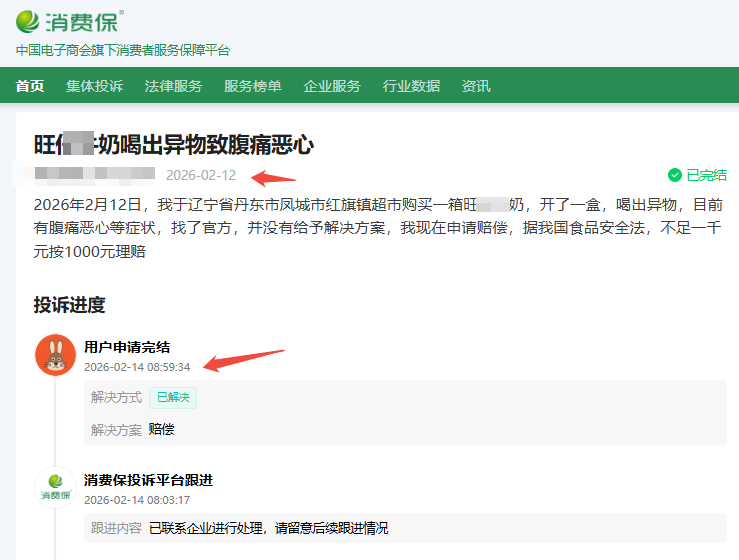Click 消费保投诉平台跟进 entry title

[148, 480]
